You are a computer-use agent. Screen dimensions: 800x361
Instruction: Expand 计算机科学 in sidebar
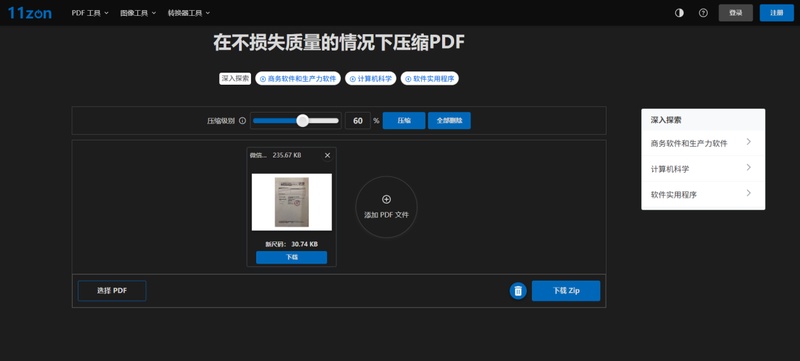pyautogui.click(x=703, y=168)
